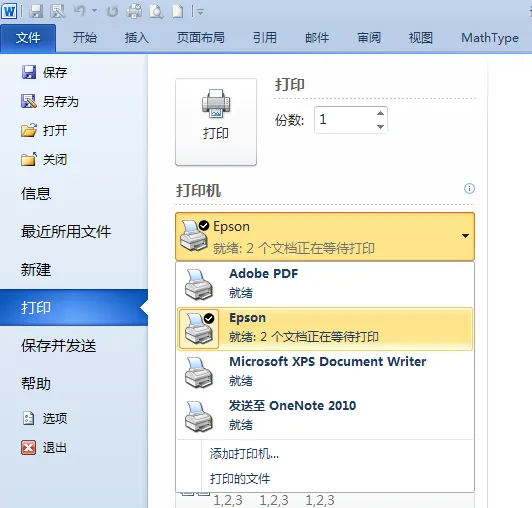Choose 添加打印机... to add a printer
The width and height of the screenshot is (532, 508).
click(x=244, y=453)
